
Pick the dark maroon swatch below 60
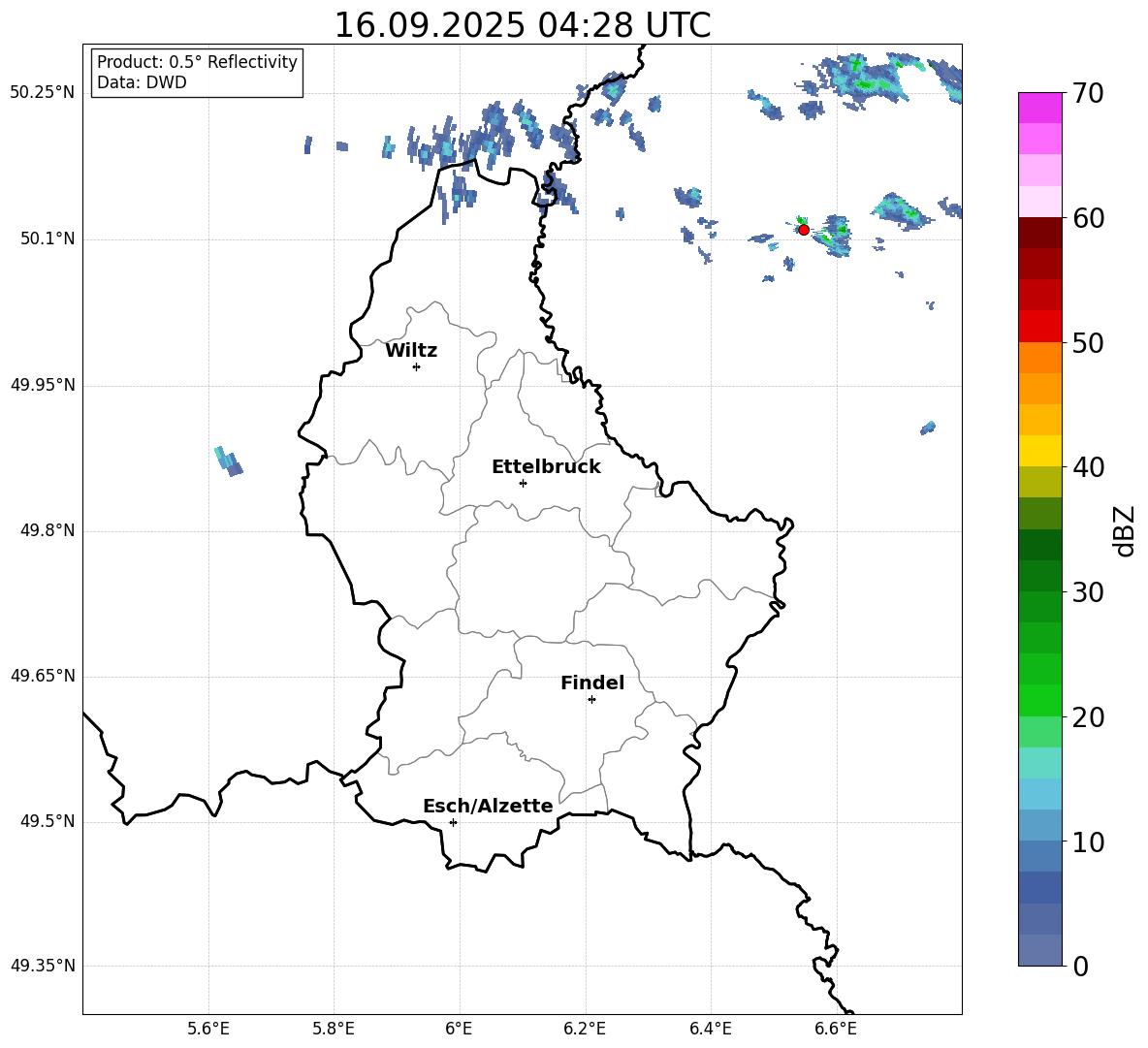(1039, 233)
